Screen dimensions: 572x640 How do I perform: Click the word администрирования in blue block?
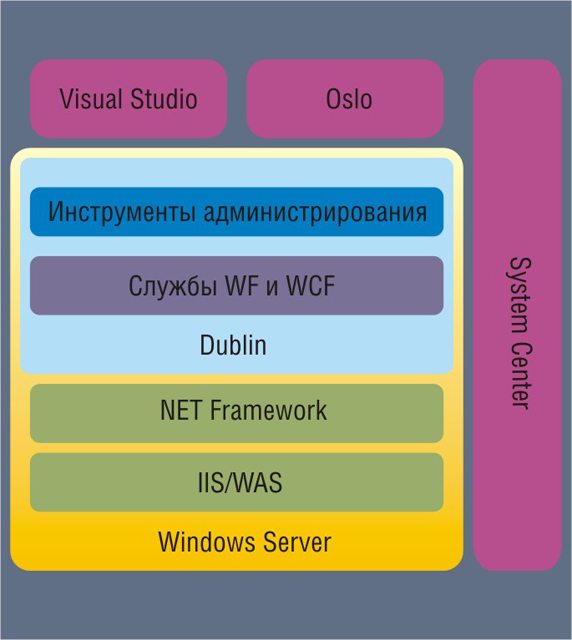pyautogui.click(x=315, y=213)
